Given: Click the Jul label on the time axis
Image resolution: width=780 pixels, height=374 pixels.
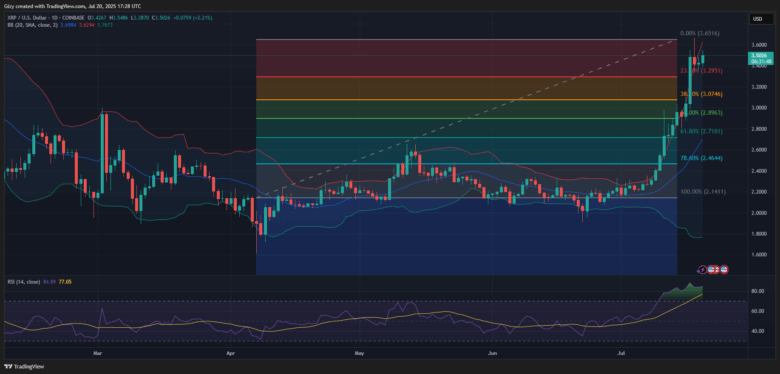Looking at the screenshot, I should pos(620,354).
